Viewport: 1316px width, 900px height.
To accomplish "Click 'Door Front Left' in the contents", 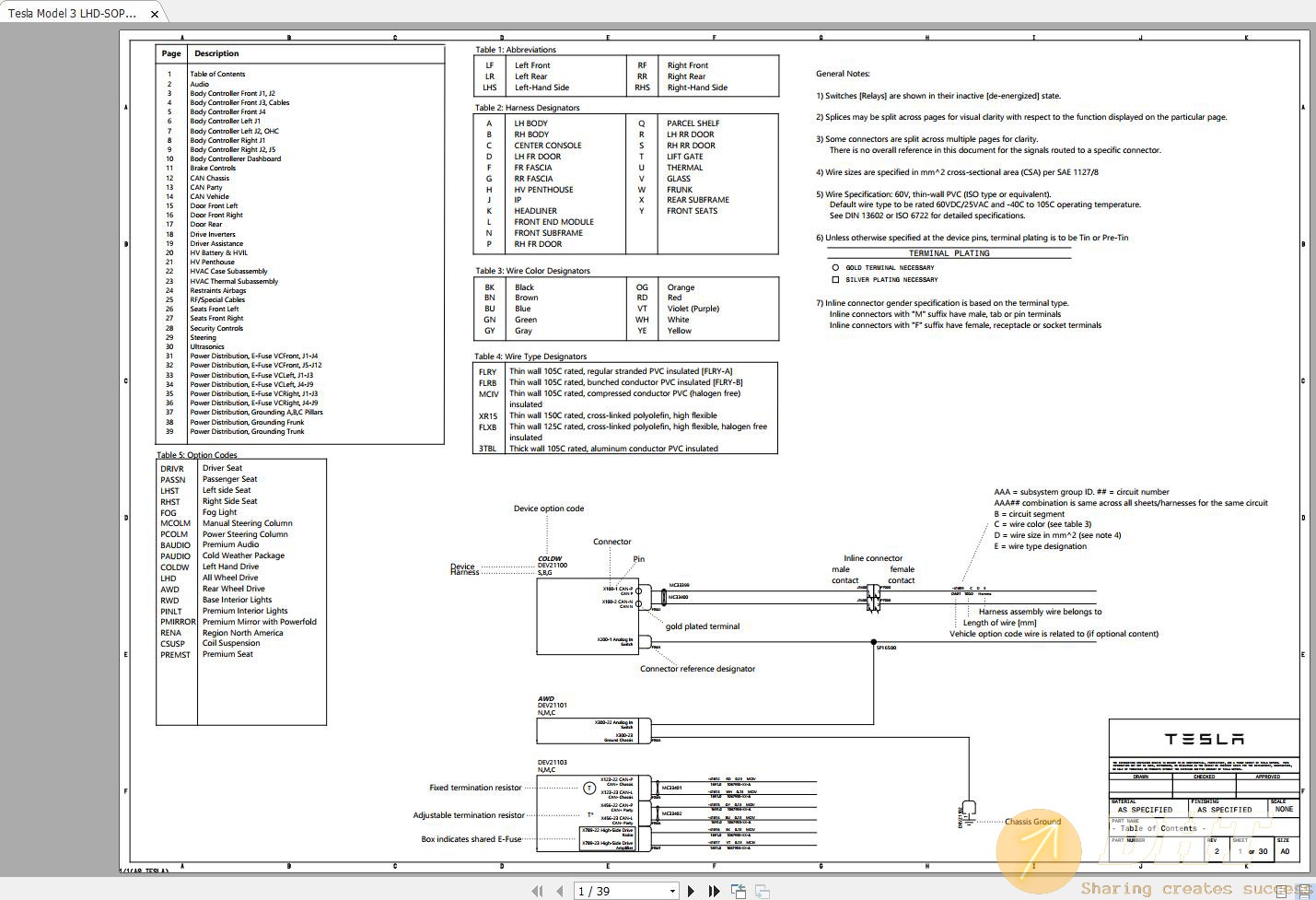I will coord(214,205).
